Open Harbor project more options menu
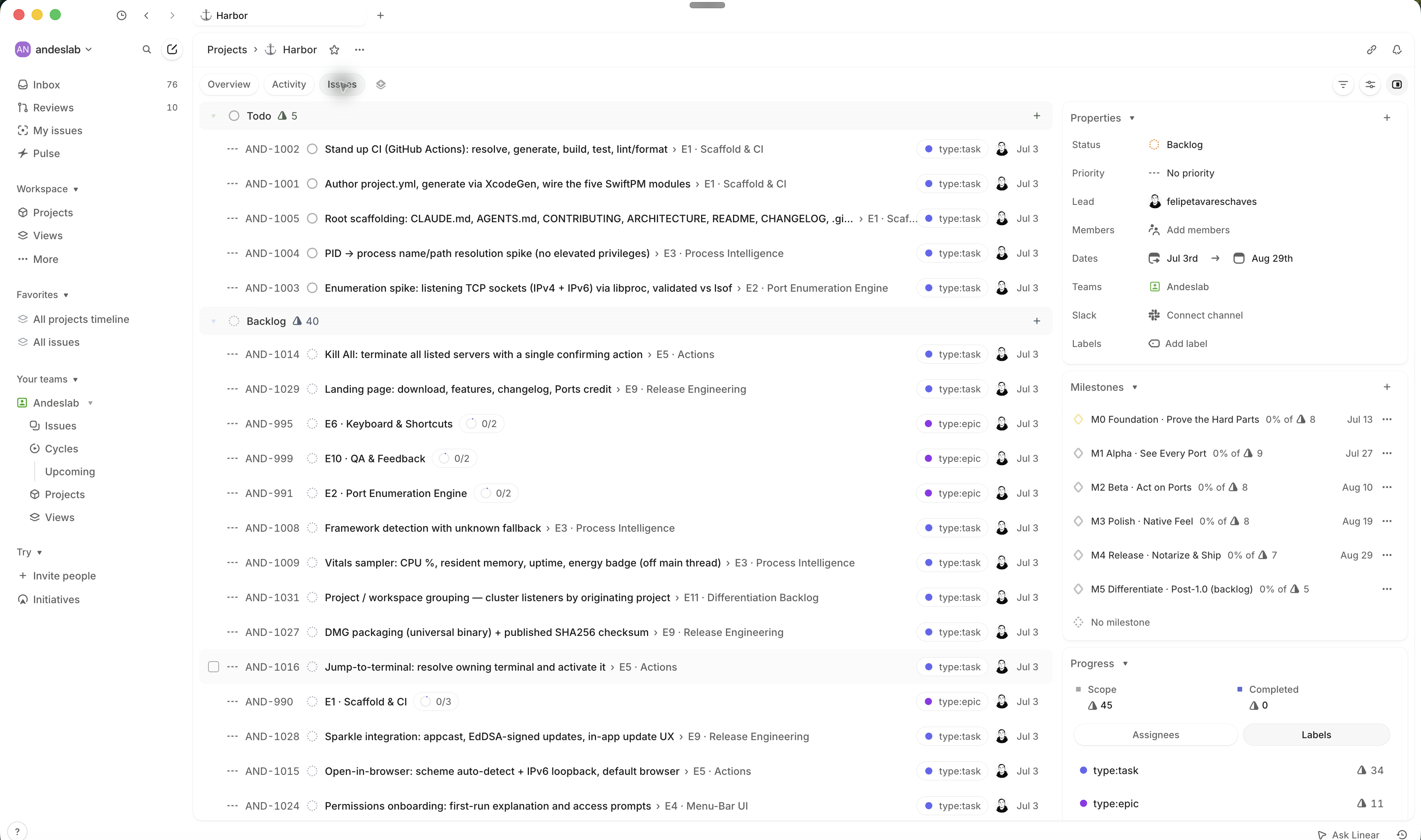This screenshot has width=1421, height=840. pyautogui.click(x=359, y=50)
